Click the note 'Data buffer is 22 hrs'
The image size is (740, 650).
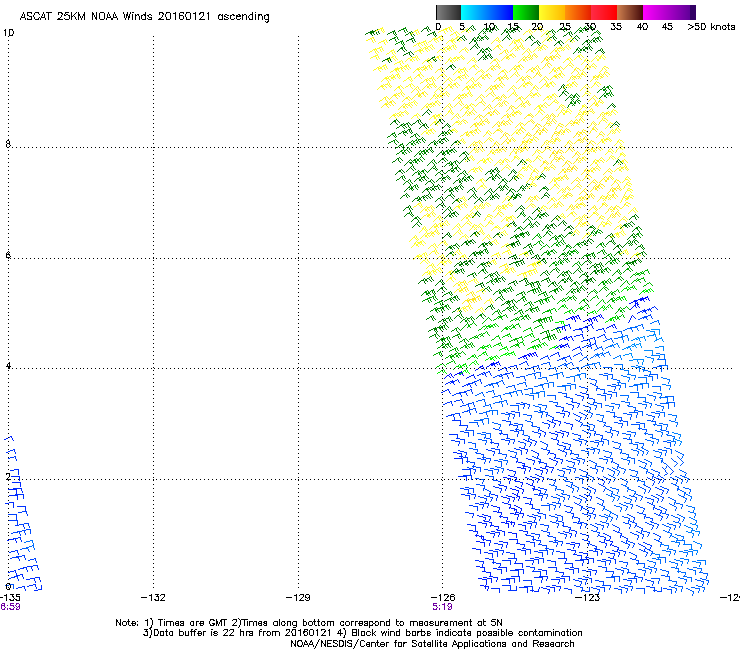pyautogui.click(x=204, y=633)
